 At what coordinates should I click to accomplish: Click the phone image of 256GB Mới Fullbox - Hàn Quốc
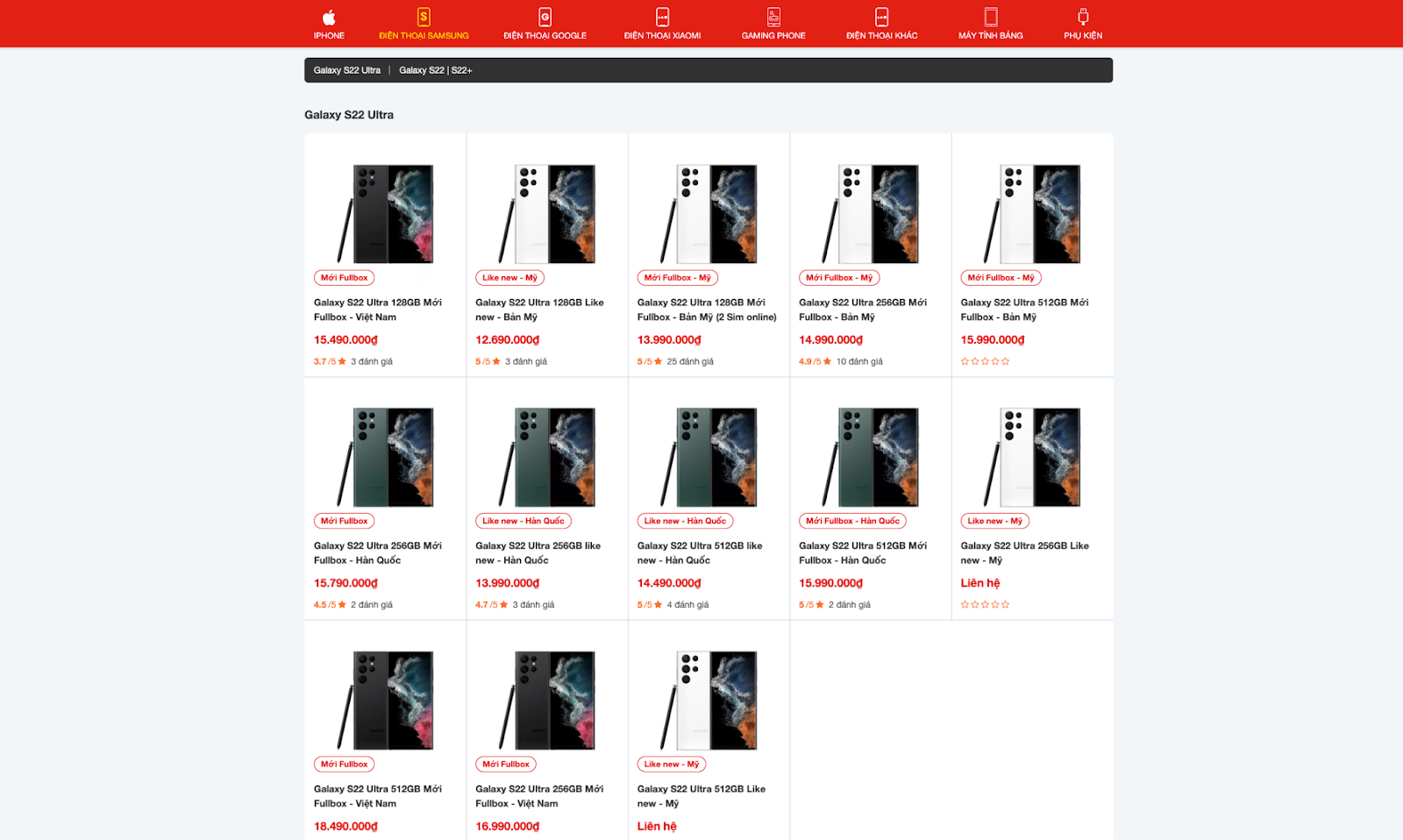pyautogui.click(x=385, y=457)
